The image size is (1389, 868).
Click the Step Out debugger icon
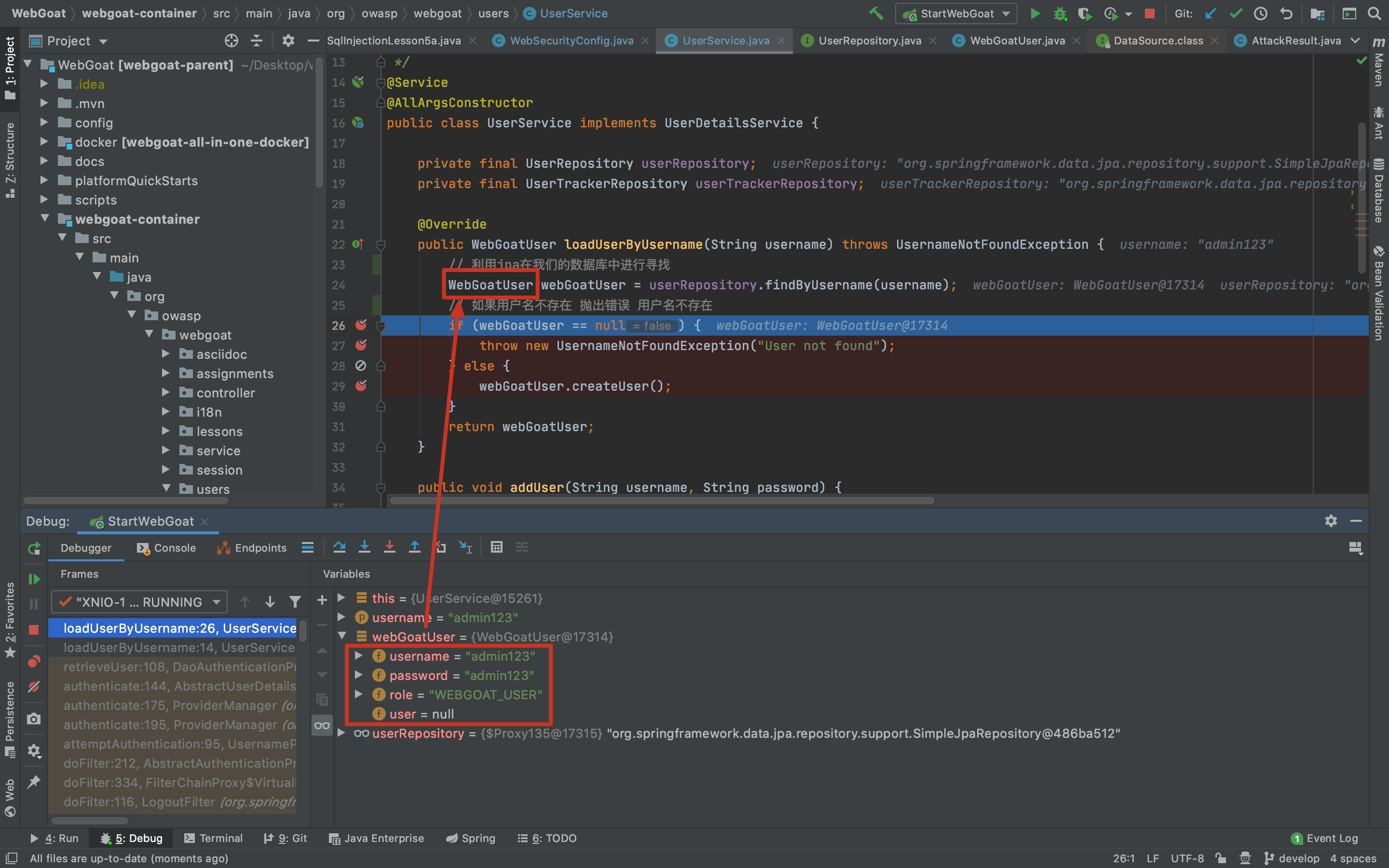(x=414, y=547)
